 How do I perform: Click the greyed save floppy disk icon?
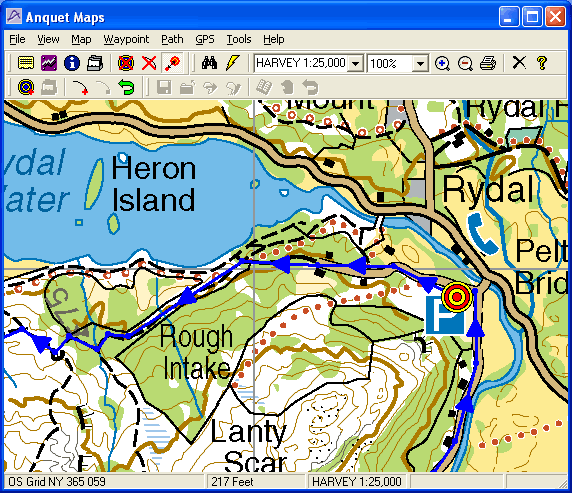coord(164,88)
